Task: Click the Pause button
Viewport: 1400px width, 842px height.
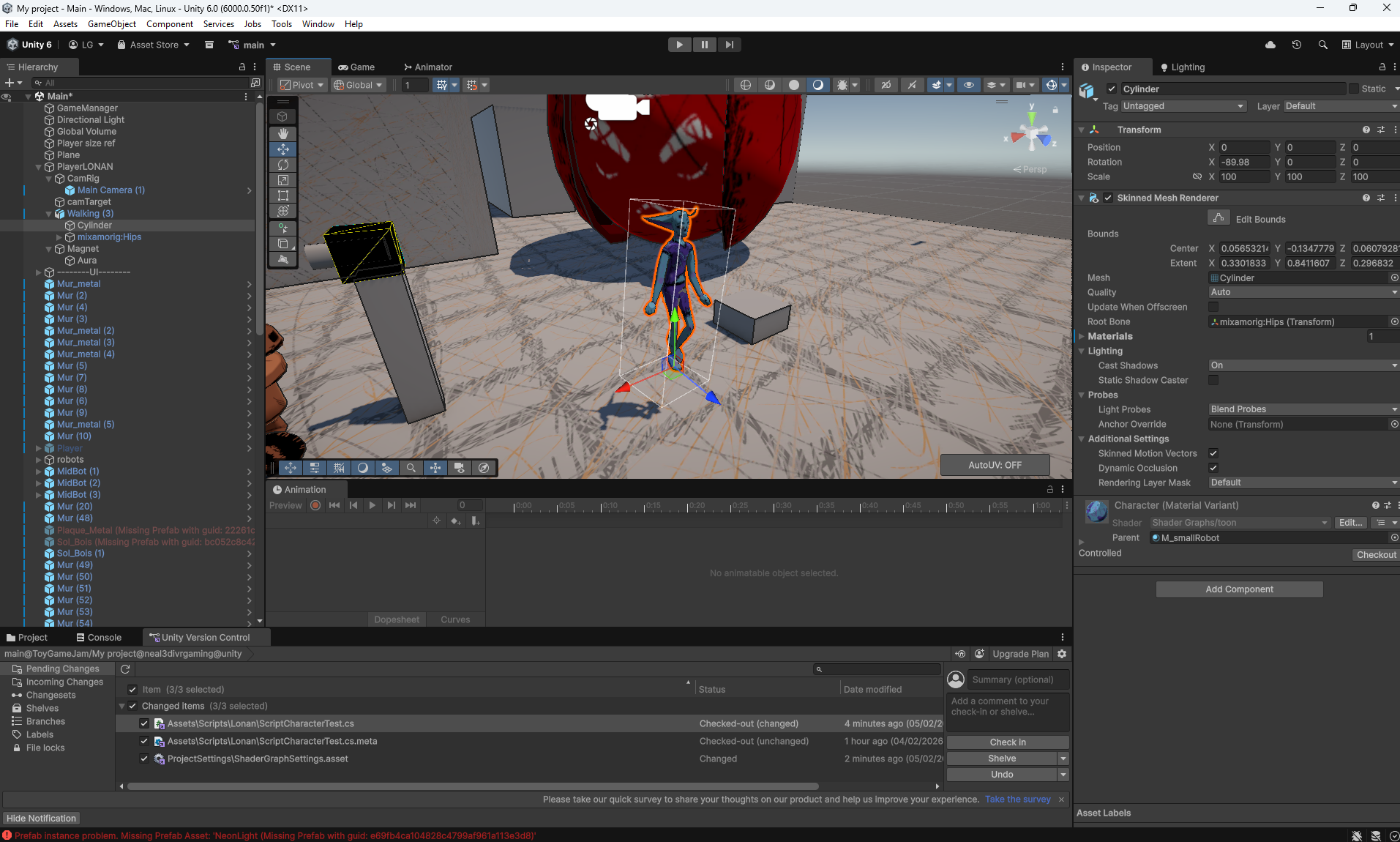Action: pyautogui.click(x=704, y=45)
